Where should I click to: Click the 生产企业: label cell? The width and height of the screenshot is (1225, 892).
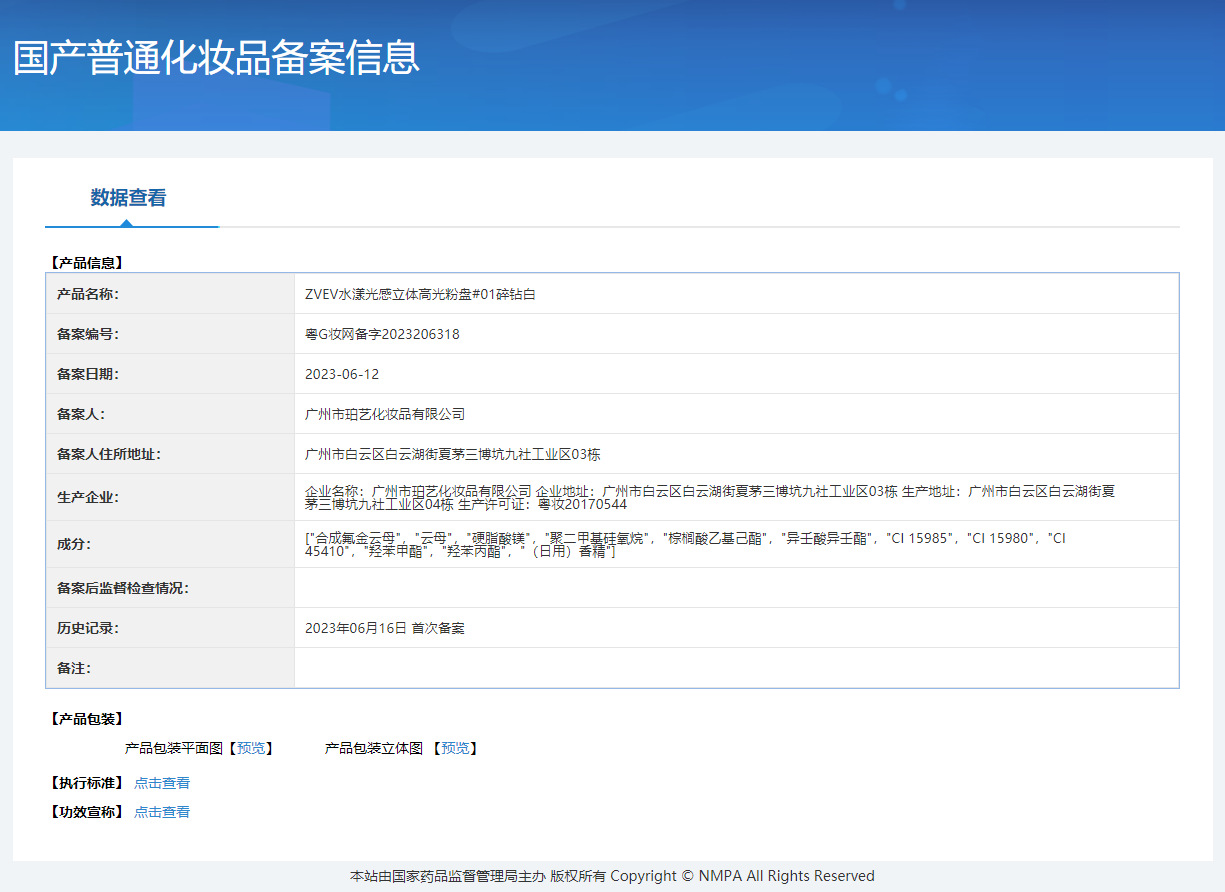click(x=170, y=497)
